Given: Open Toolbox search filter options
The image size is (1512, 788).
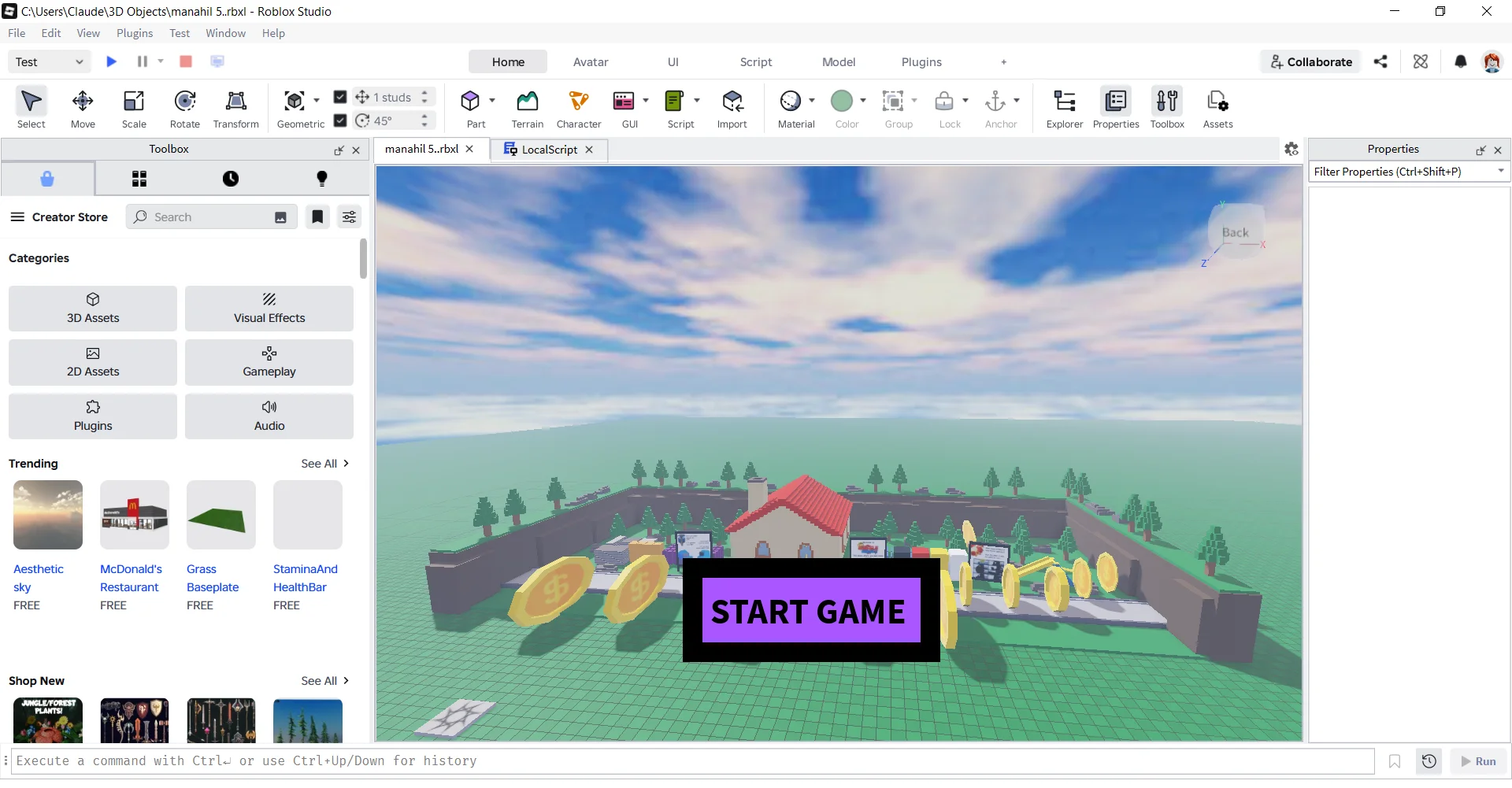Looking at the screenshot, I should coord(349,216).
